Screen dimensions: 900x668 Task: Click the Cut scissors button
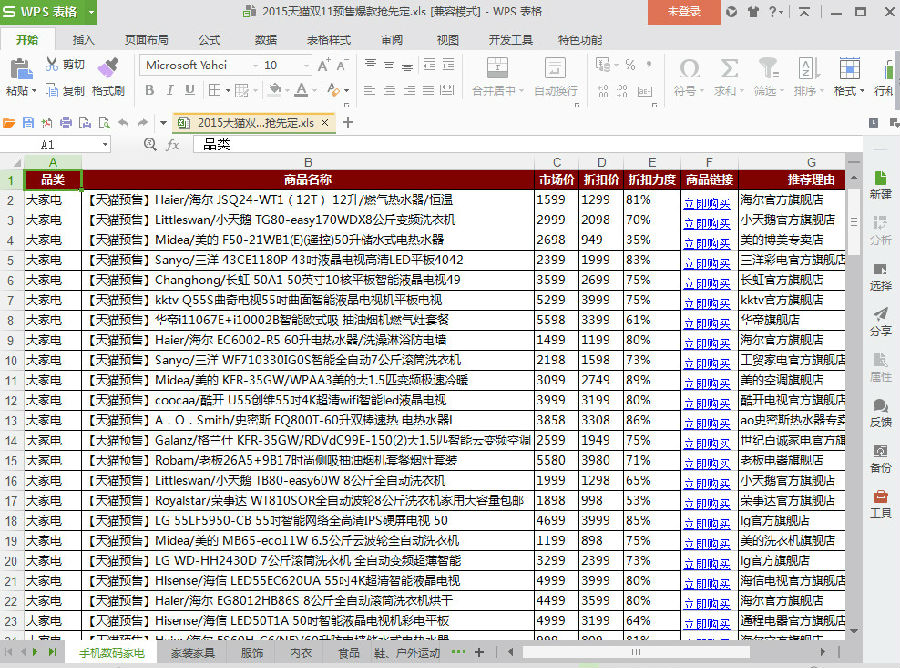point(65,64)
